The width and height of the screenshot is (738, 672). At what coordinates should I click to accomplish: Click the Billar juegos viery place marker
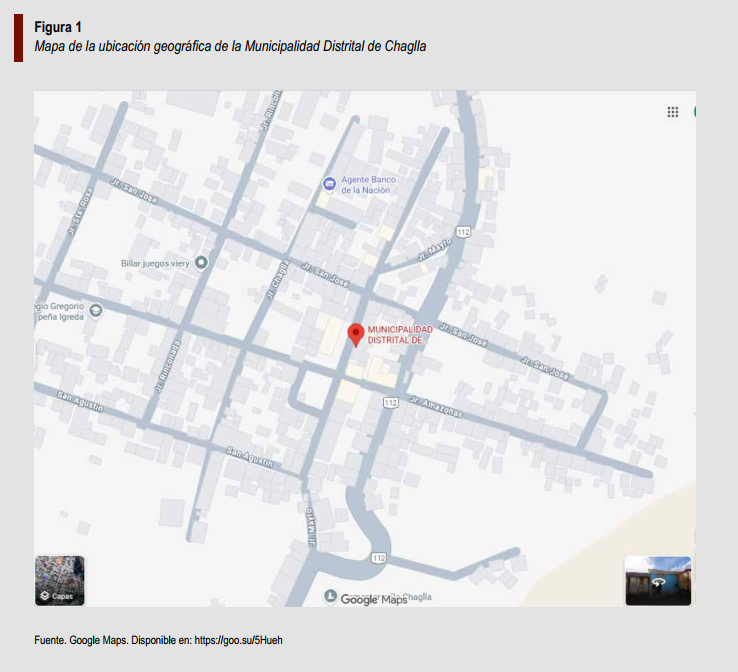[x=201, y=263]
